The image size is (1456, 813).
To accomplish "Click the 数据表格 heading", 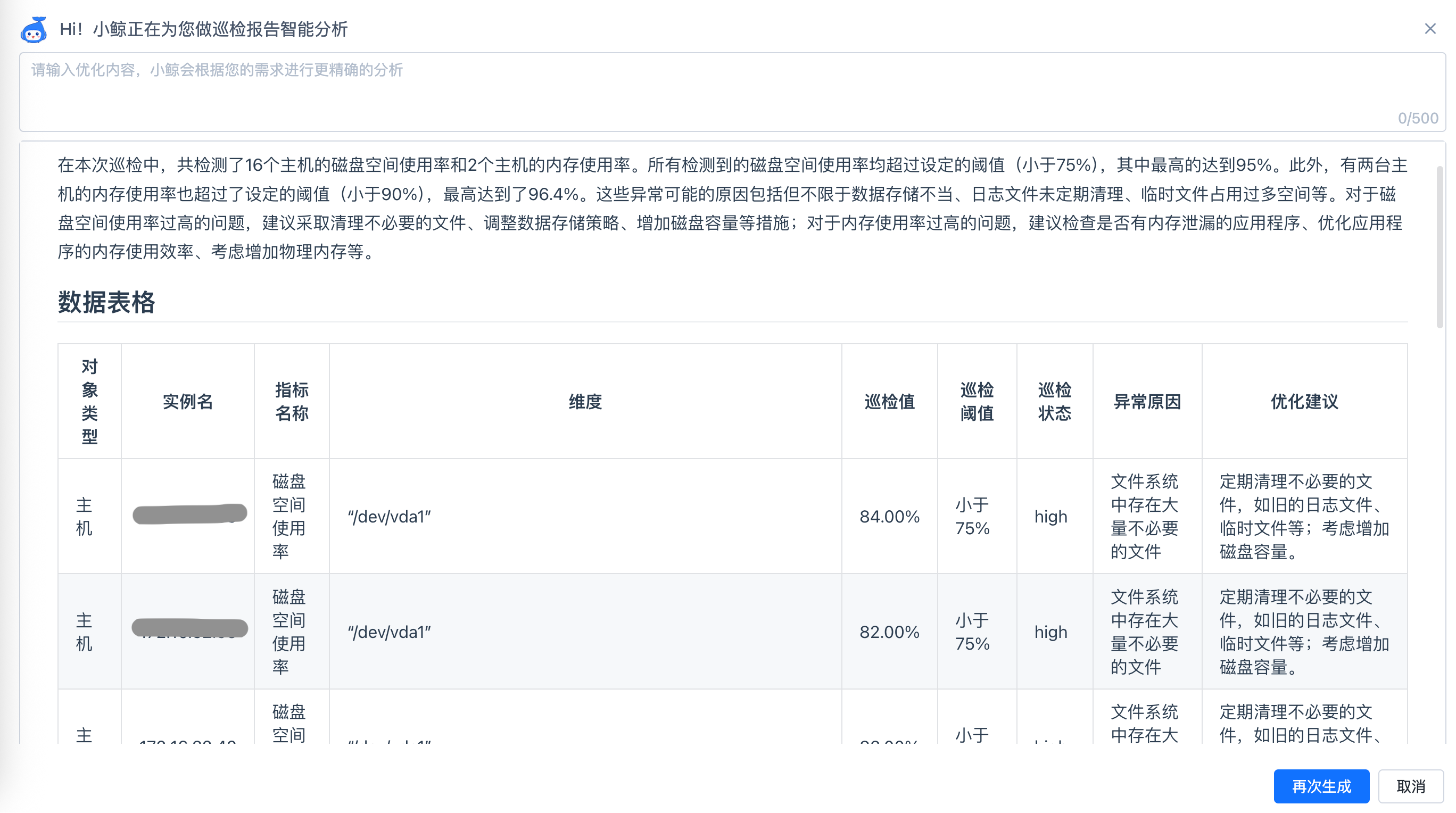I will pyautogui.click(x=106, y=302).
